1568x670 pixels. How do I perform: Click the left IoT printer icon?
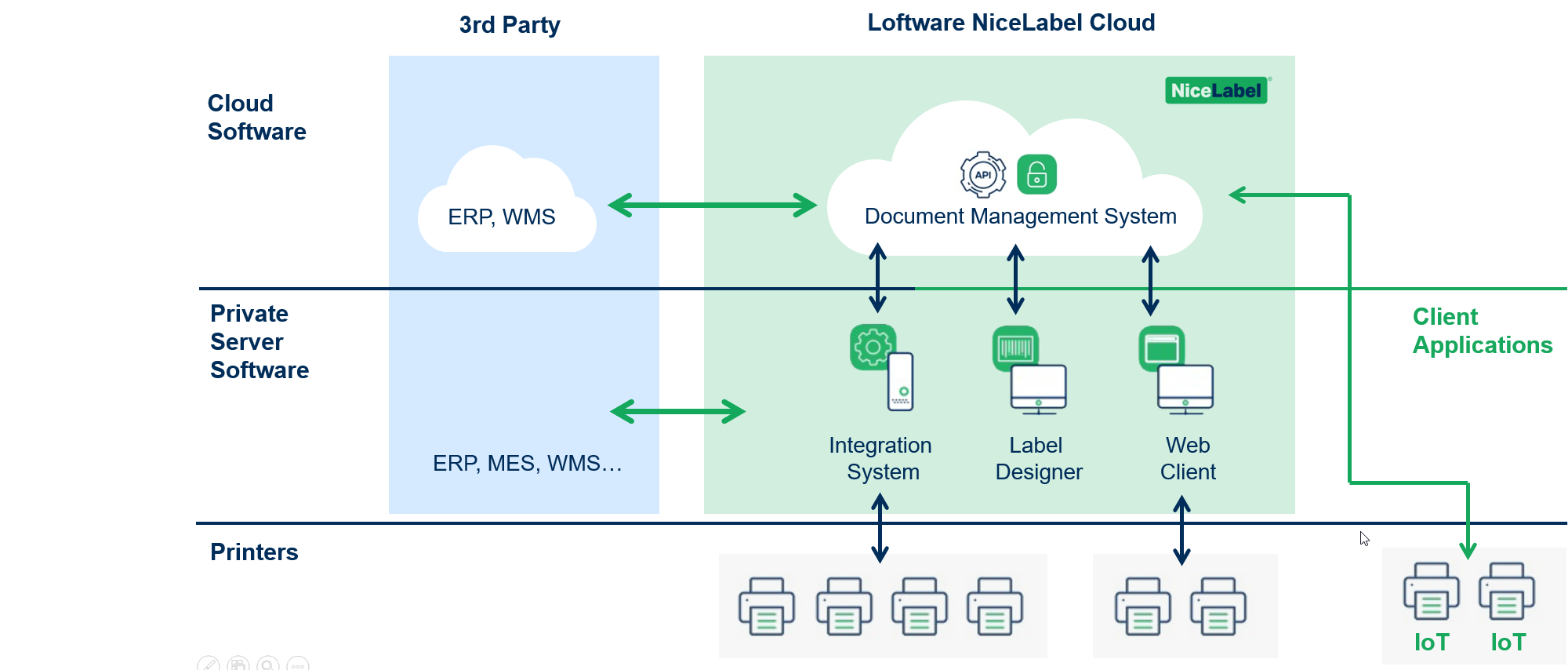click(1432, 592)
